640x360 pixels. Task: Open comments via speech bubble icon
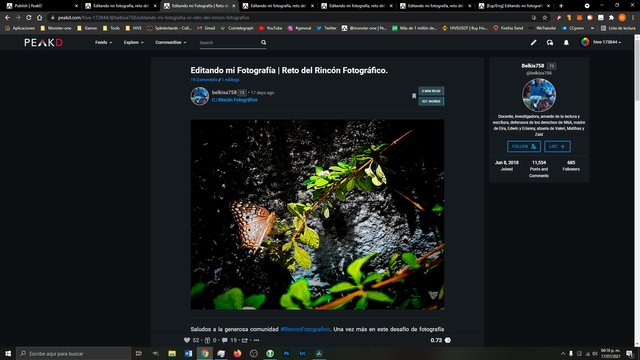(224, 340)
